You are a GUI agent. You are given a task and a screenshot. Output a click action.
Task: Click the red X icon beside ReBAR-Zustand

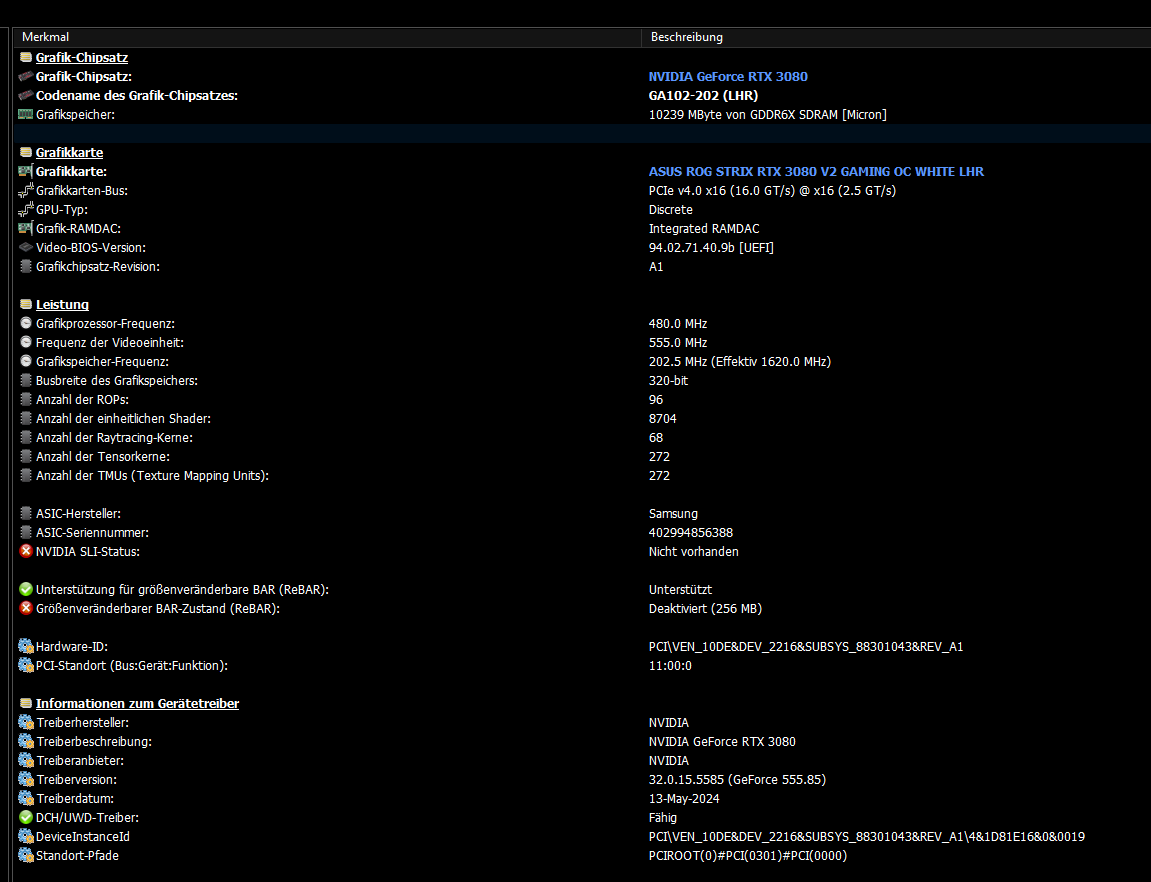click(26, 608)
